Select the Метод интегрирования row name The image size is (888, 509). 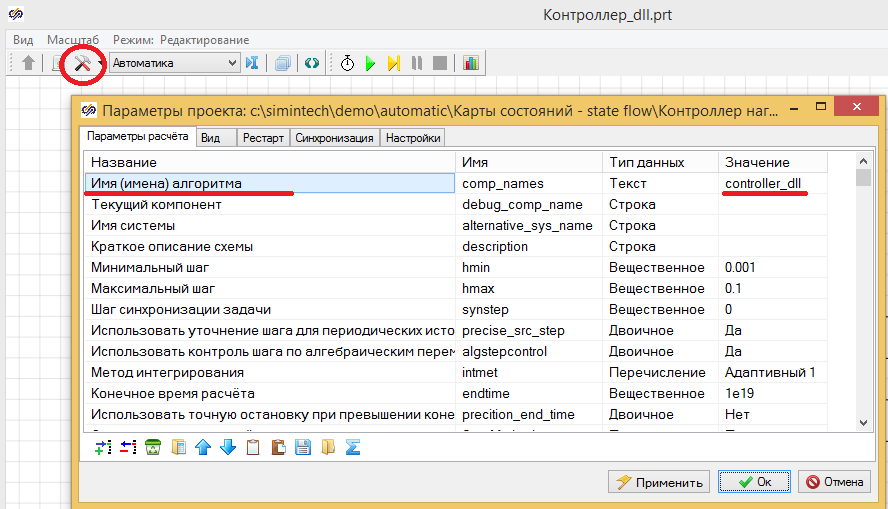tap(270, 372)
